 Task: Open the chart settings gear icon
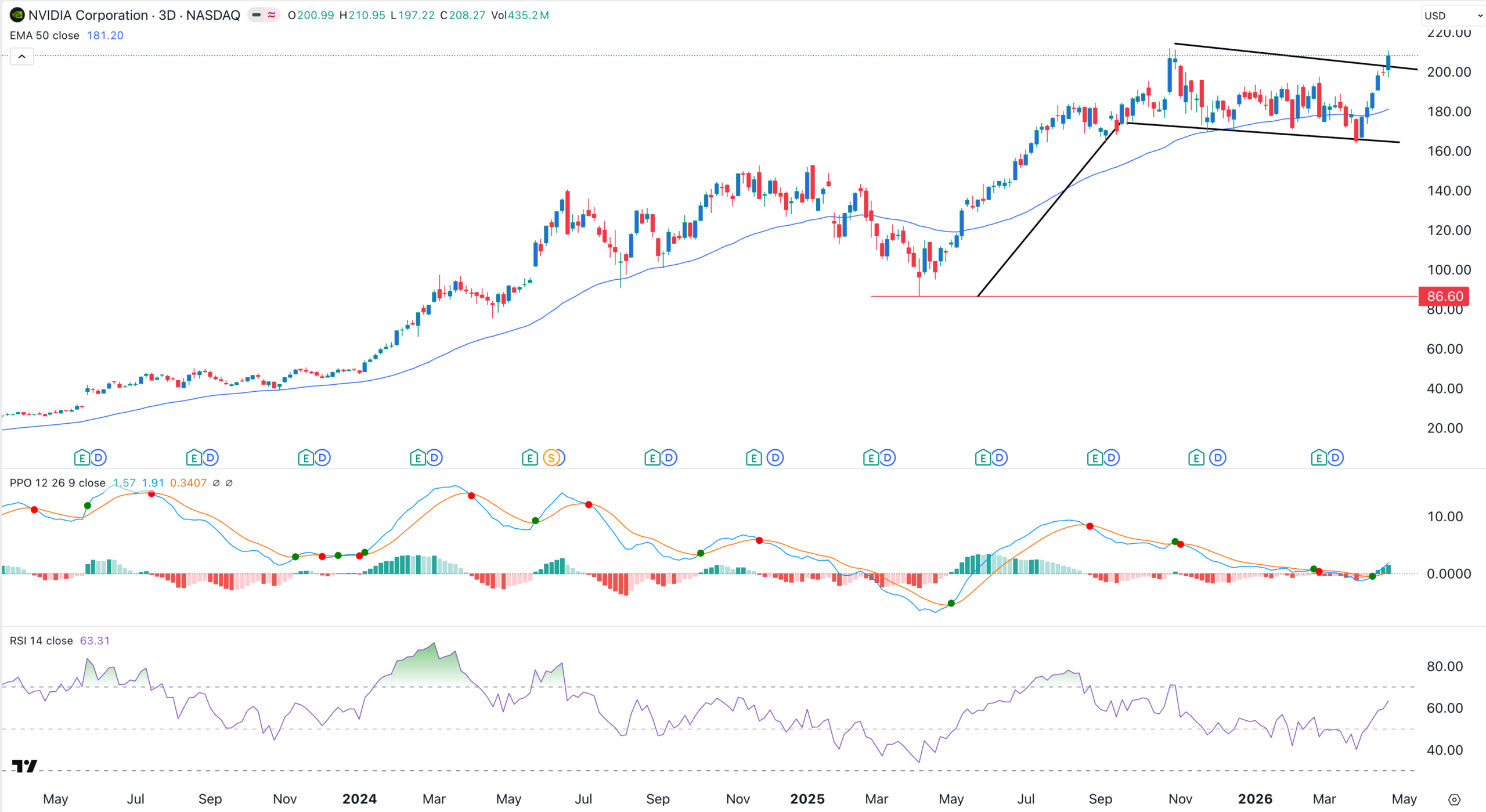(1453, 799)
